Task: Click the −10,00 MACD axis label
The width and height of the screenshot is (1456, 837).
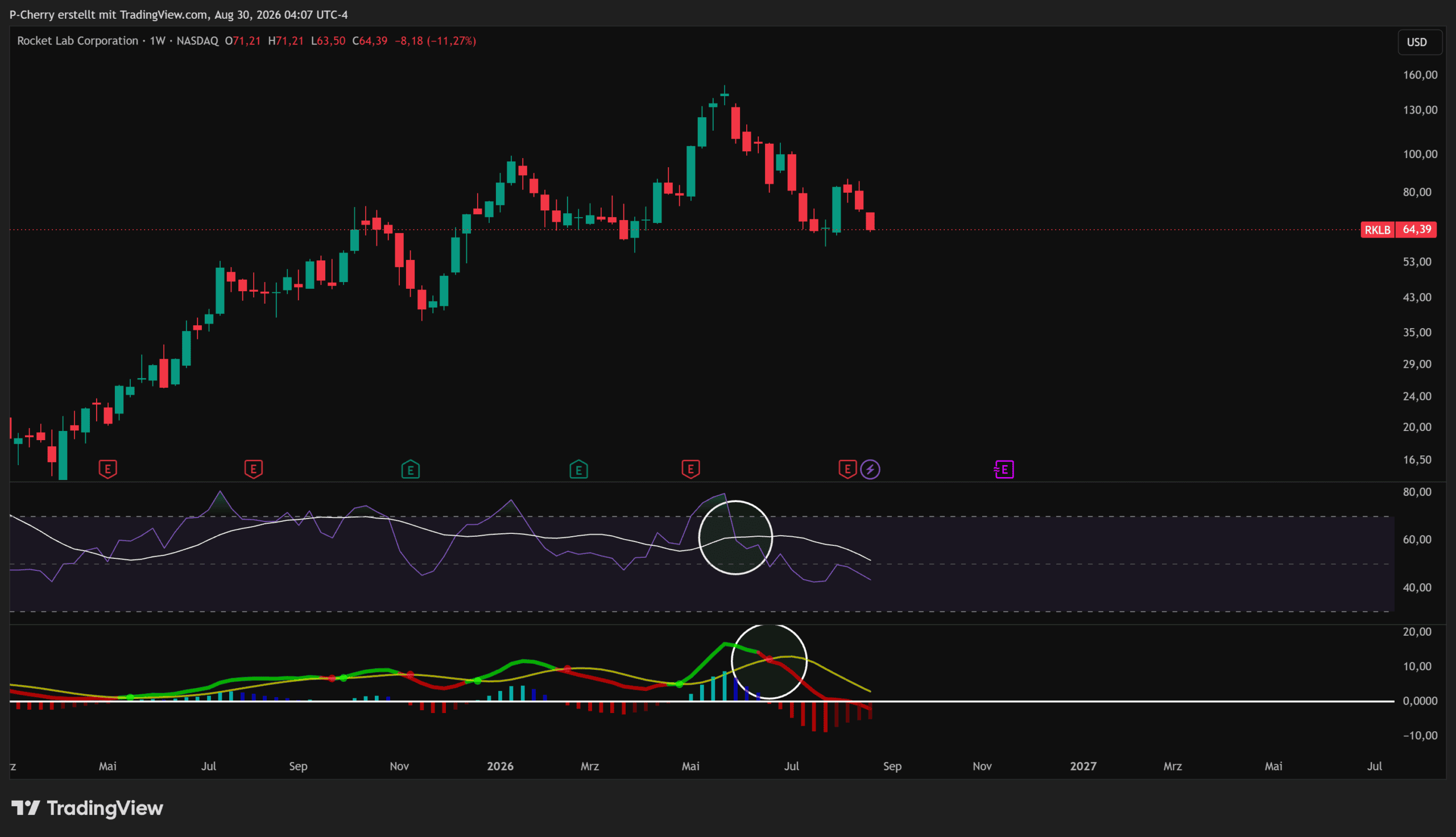Action: pyautogui.click(x=1420, y=735)
